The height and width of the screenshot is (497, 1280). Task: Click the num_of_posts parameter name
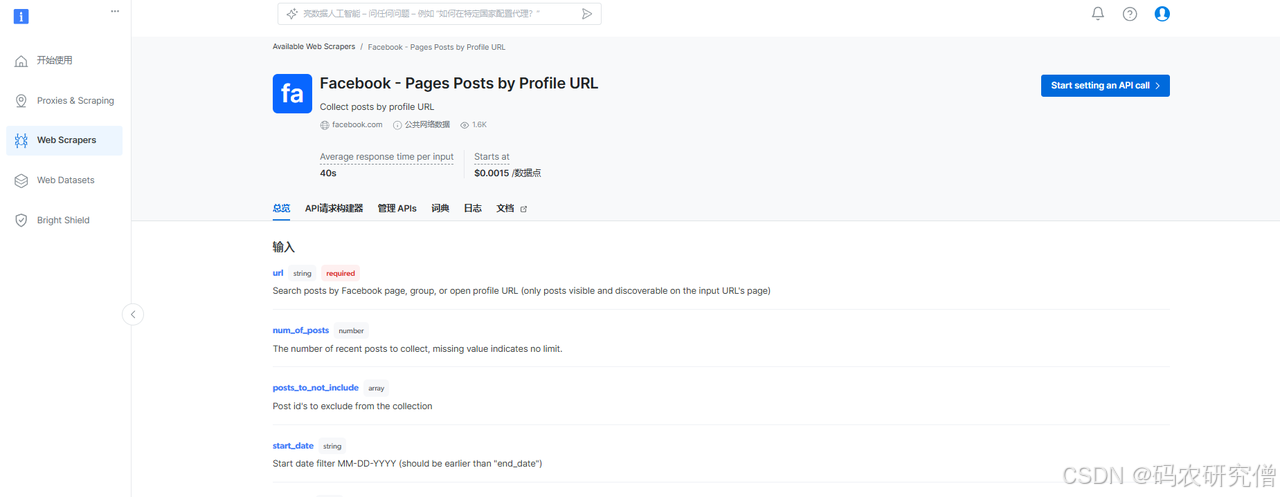(x=301, y=330)
